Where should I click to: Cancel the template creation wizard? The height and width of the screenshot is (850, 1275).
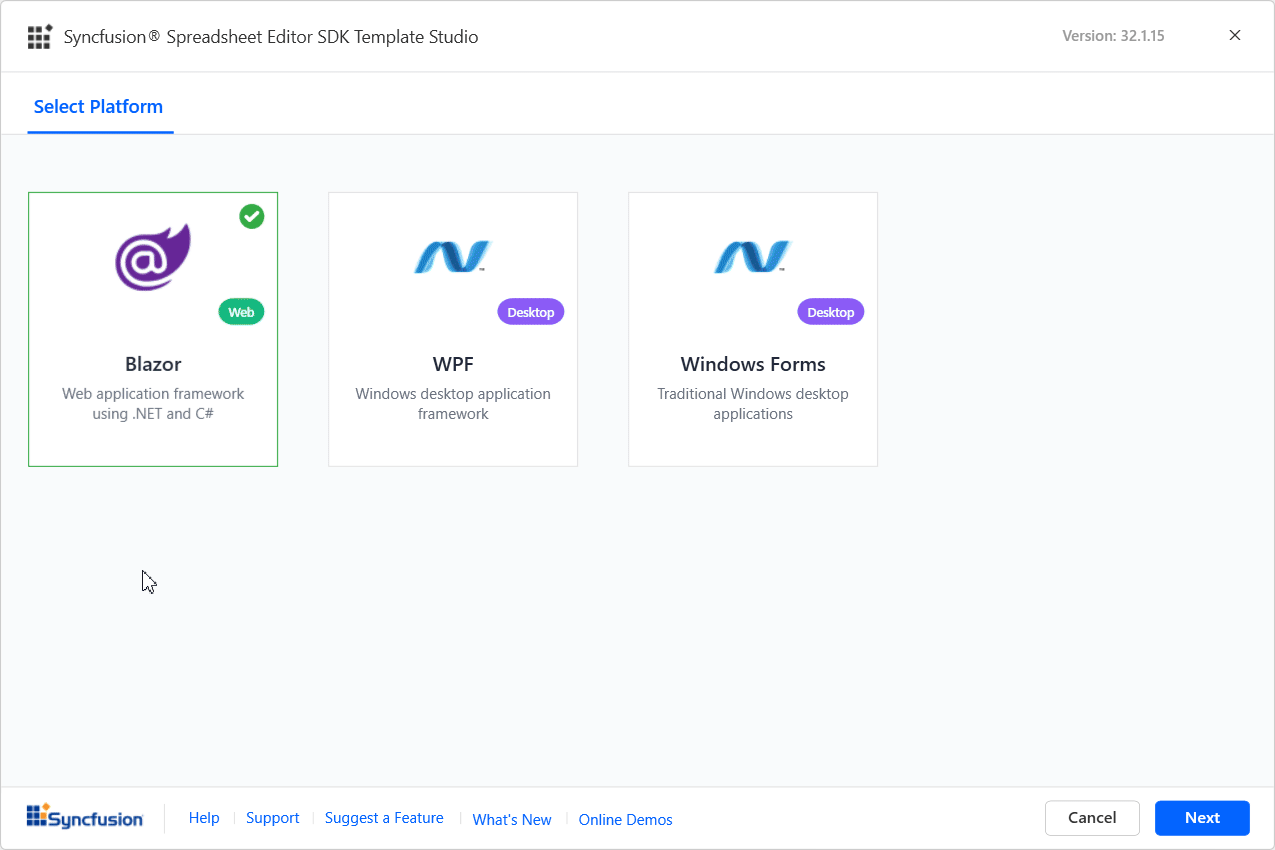pos(1092,817)
